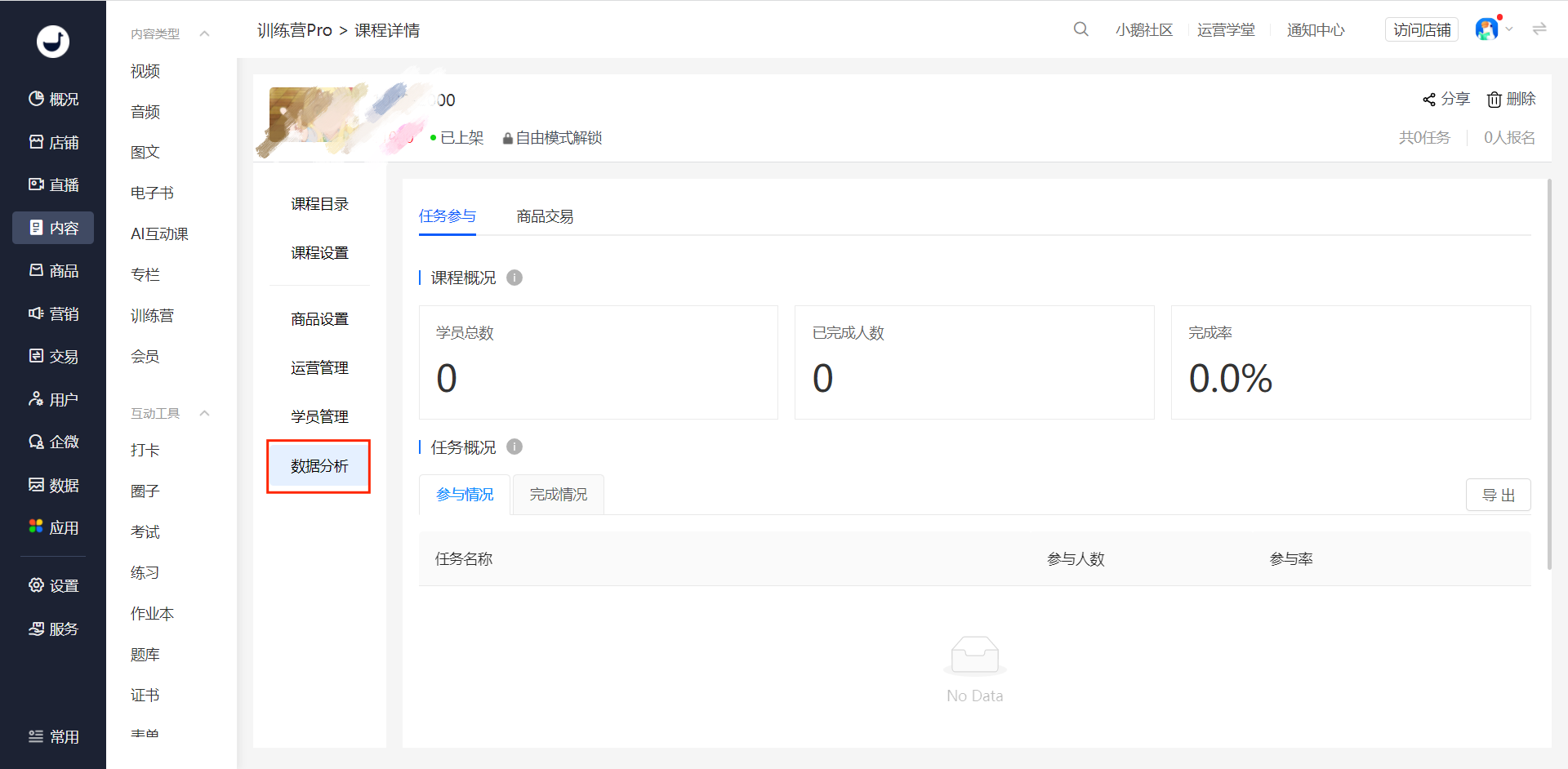The height and width of the screenshot is (769, 1568).
Task: Open the 作业本 interactive tool
Action: 152,613
